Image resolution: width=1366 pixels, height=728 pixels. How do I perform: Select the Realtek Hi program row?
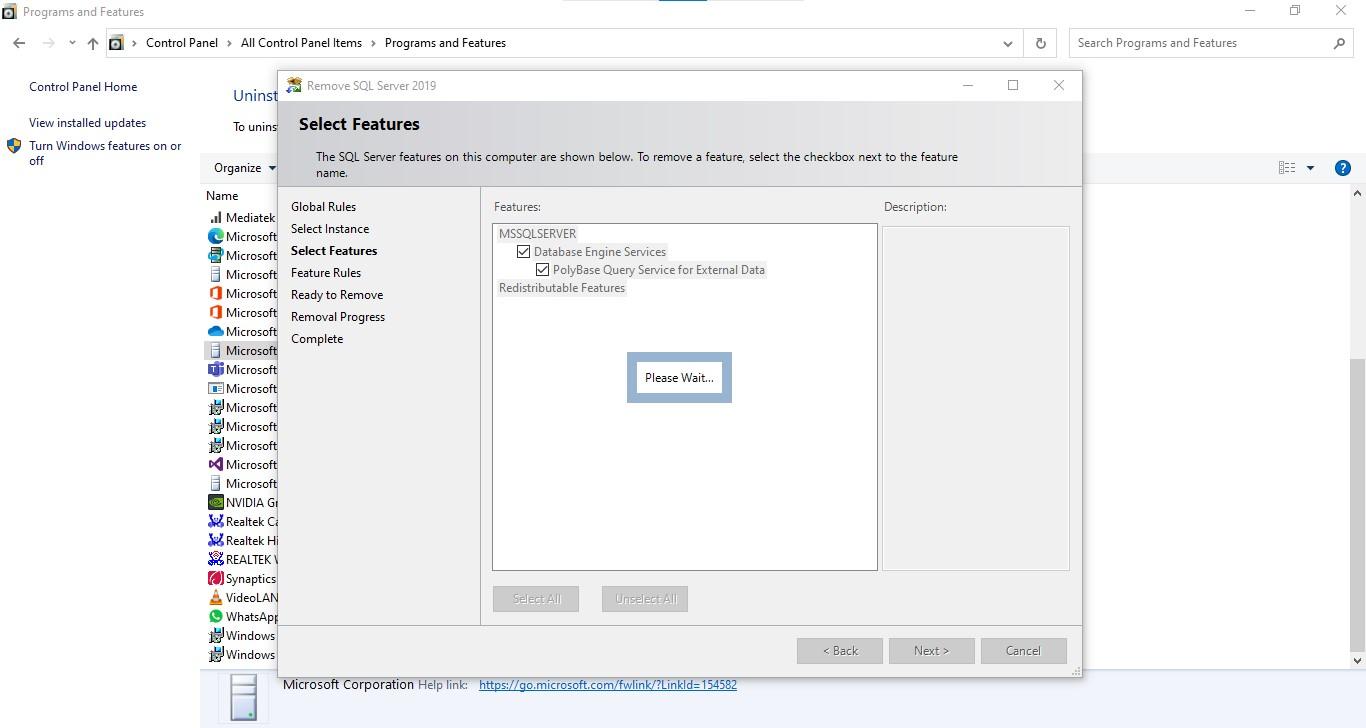click(x=242, y=540)
